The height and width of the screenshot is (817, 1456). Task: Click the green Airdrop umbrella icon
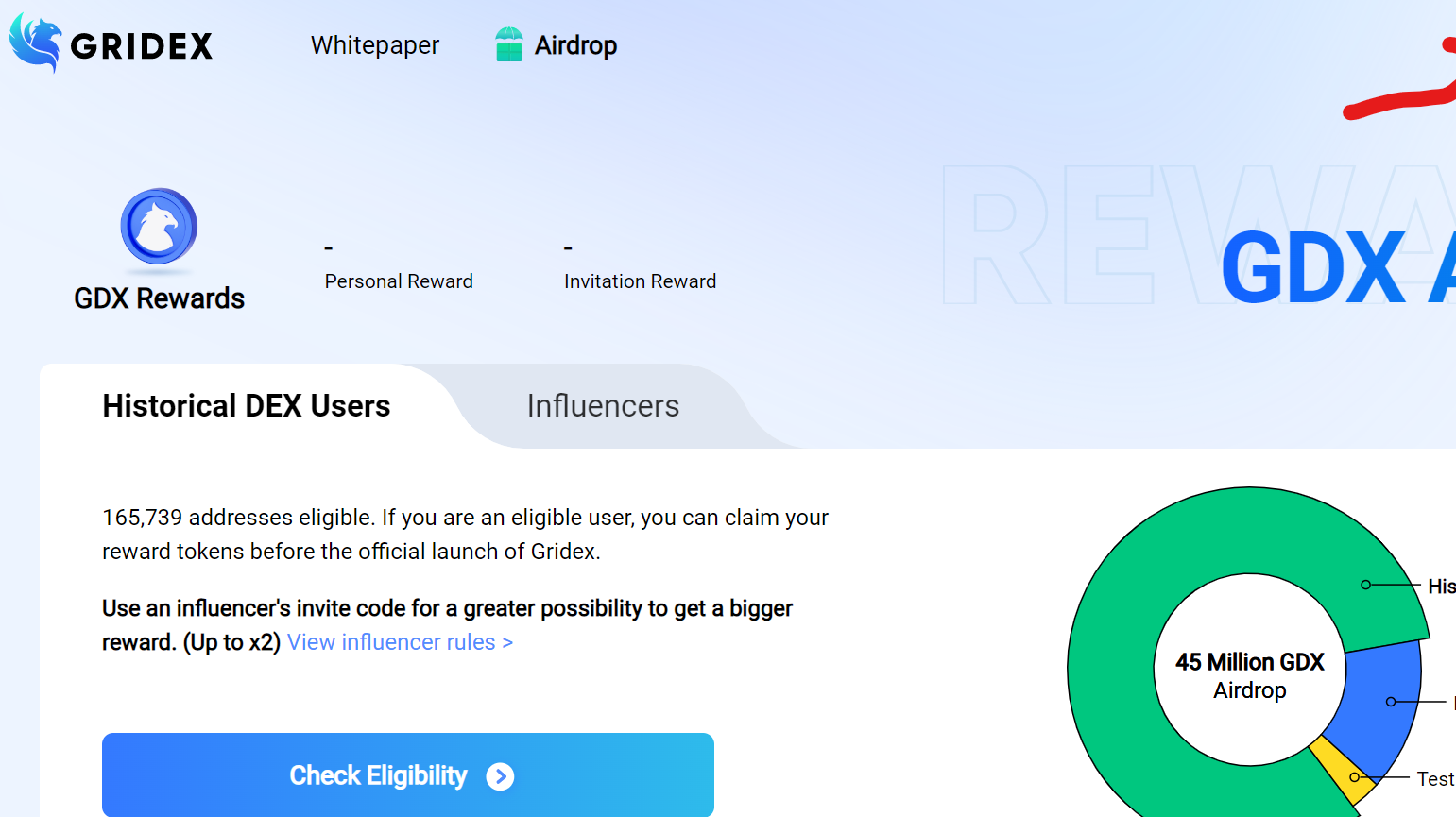(x=508, y=44)
